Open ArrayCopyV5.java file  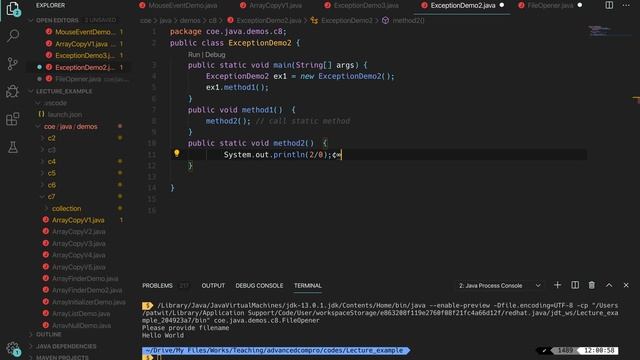(79, 267)
